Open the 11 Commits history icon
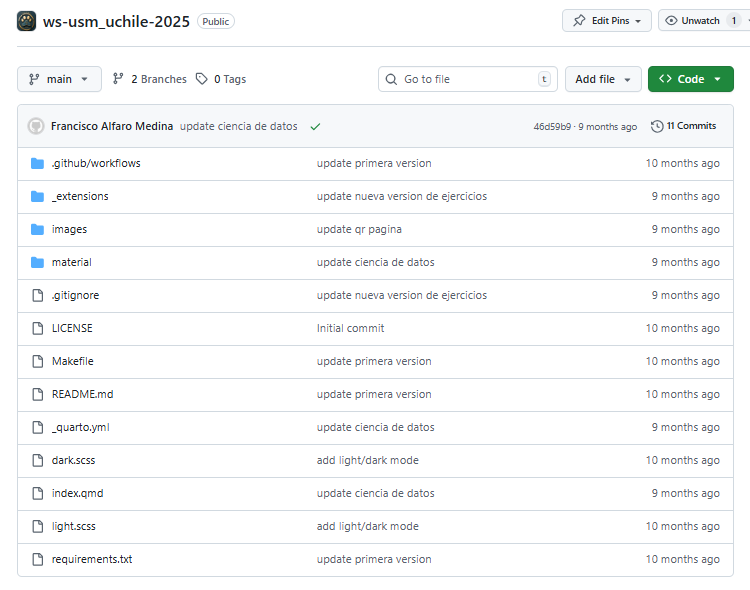This screenshot has height=590, width=750. [657, 127]
